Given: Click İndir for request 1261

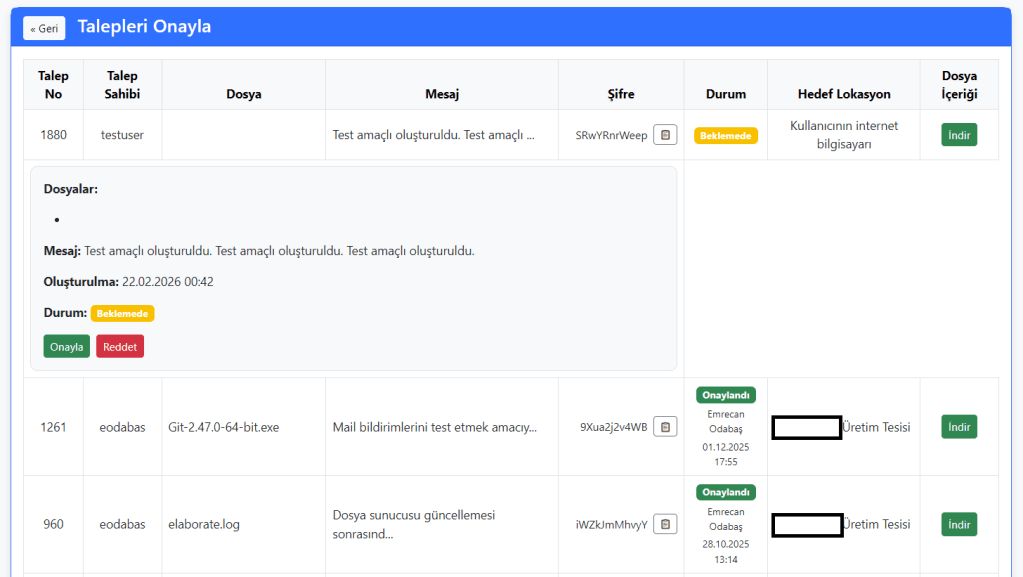Looking at the screenshot, I should coord(958,427).
